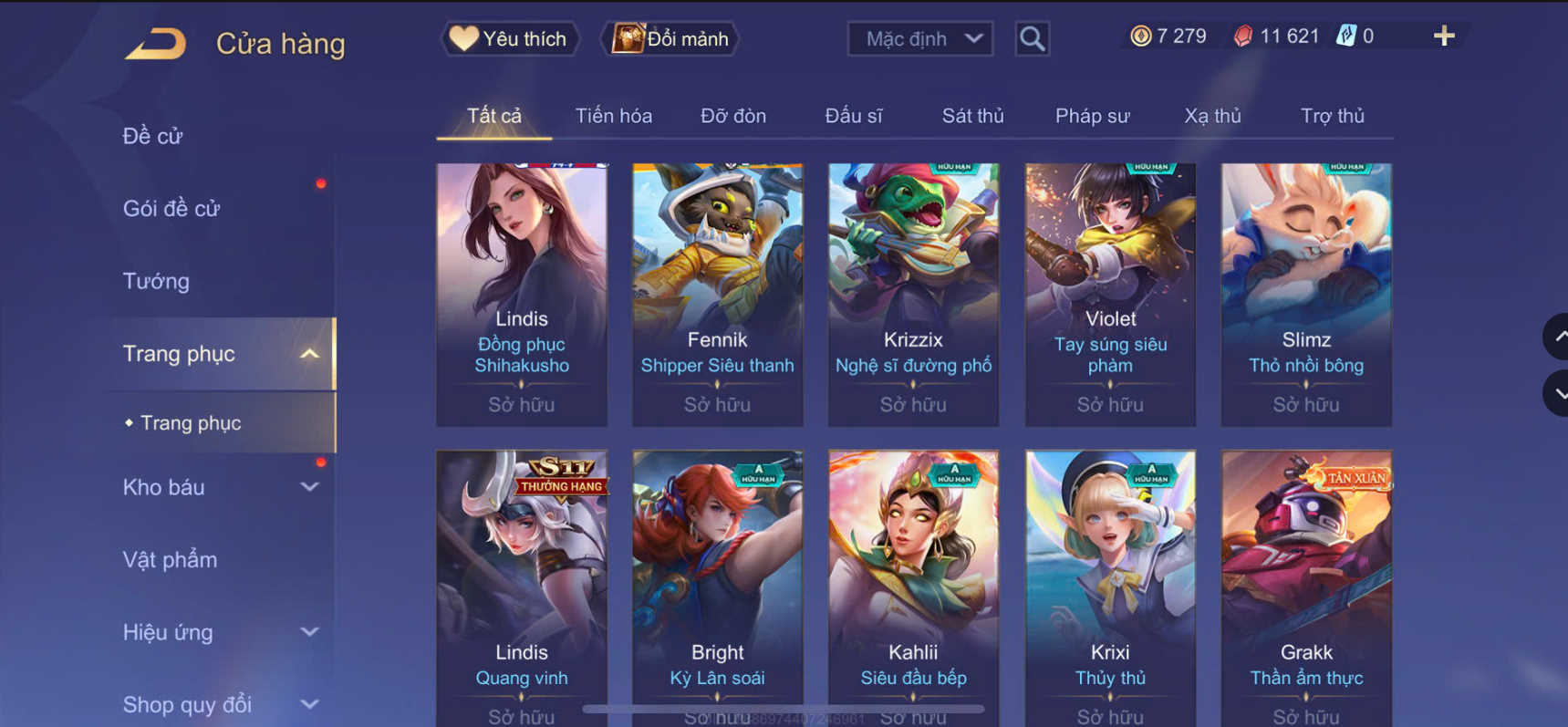Click the page-up arrow at right edge
Image resolution: width=1568 pixels, height=727 pixels.
click(1558, 337)
